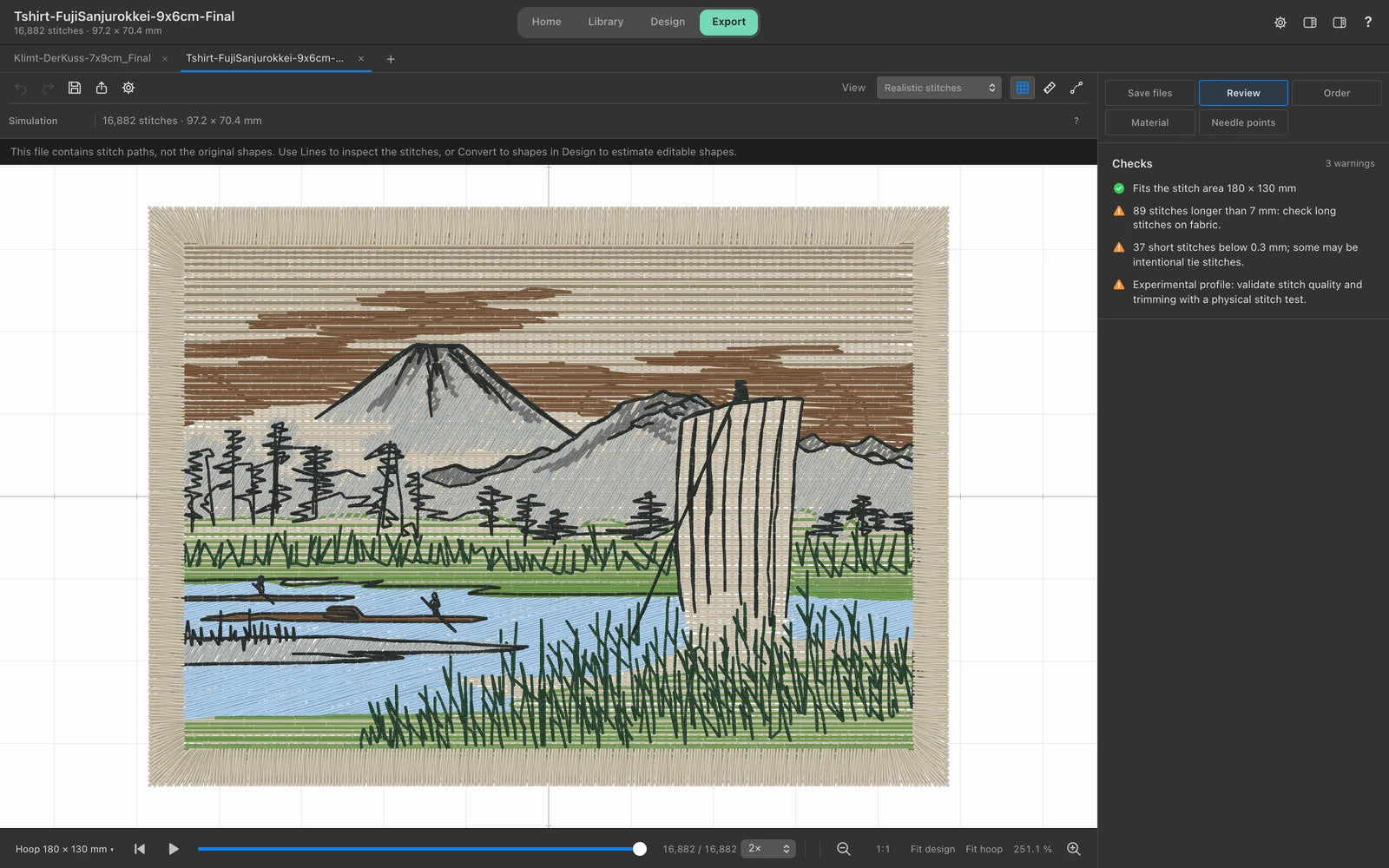Image resolution: width=1389 pixels, height=868 pixels.
Task: Jump to the start of the stitch simulation
Action: tap(140, 849)
